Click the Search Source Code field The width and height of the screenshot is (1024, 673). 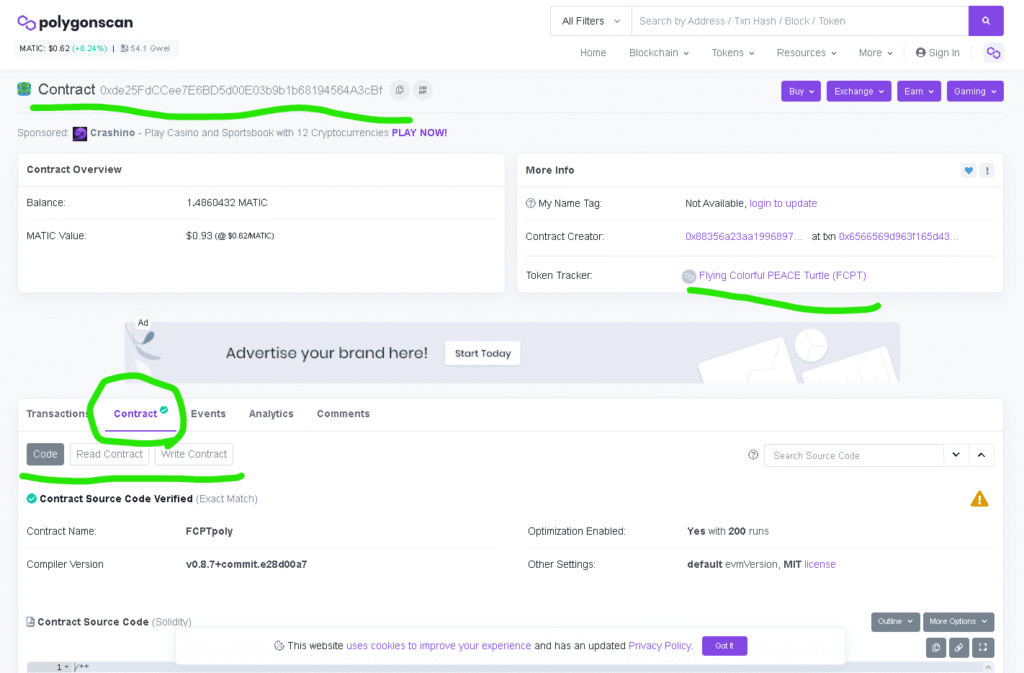(854, 456)
